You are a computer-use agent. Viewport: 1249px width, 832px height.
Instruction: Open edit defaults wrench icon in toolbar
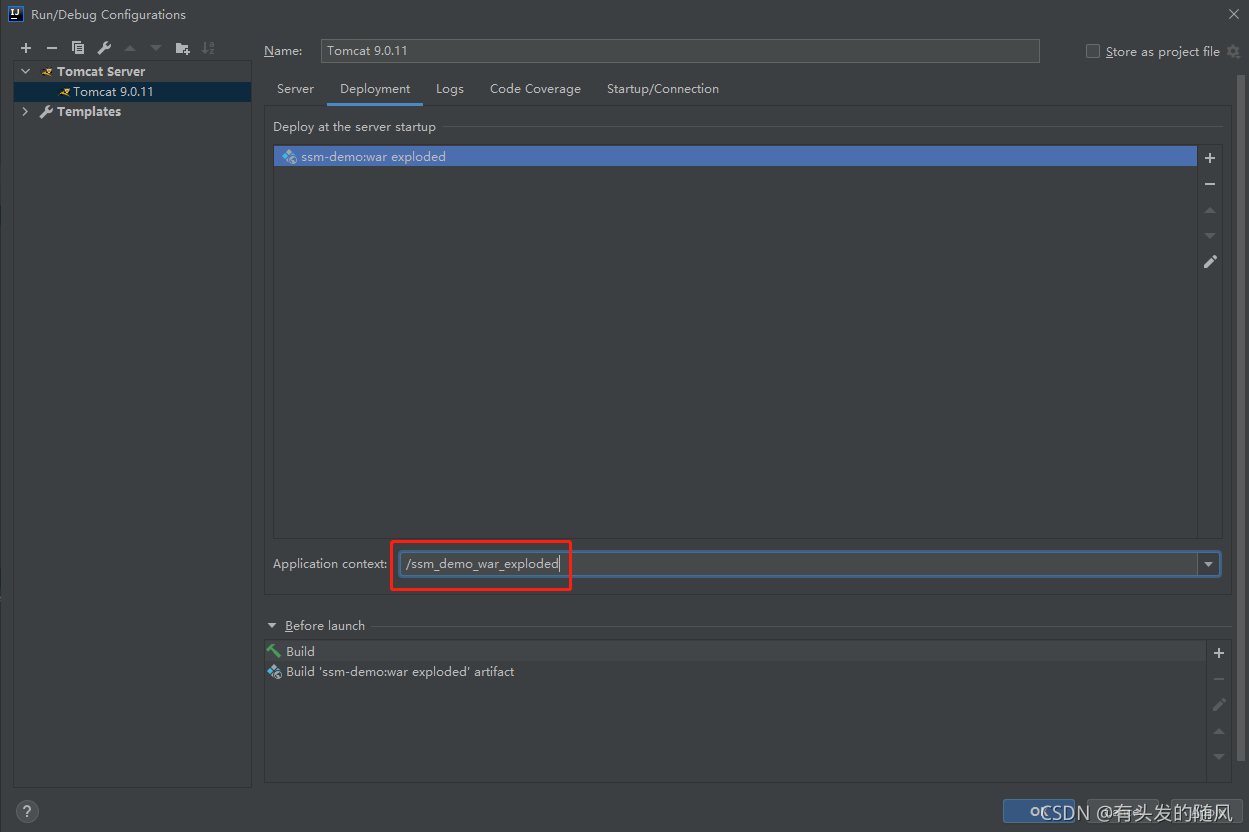coord(104,48)
